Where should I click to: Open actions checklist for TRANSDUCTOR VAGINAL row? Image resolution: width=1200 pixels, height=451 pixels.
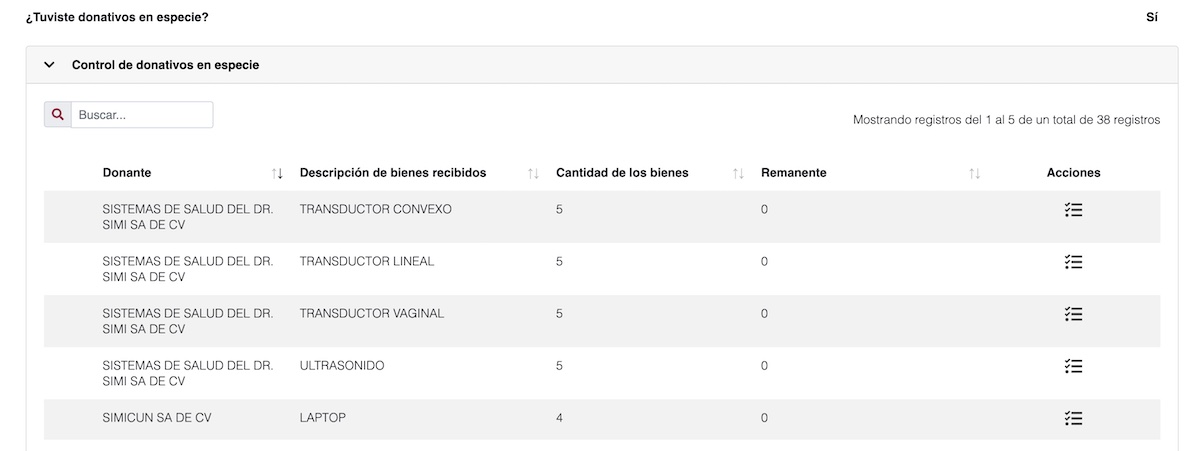click(x=1073, y=314)
